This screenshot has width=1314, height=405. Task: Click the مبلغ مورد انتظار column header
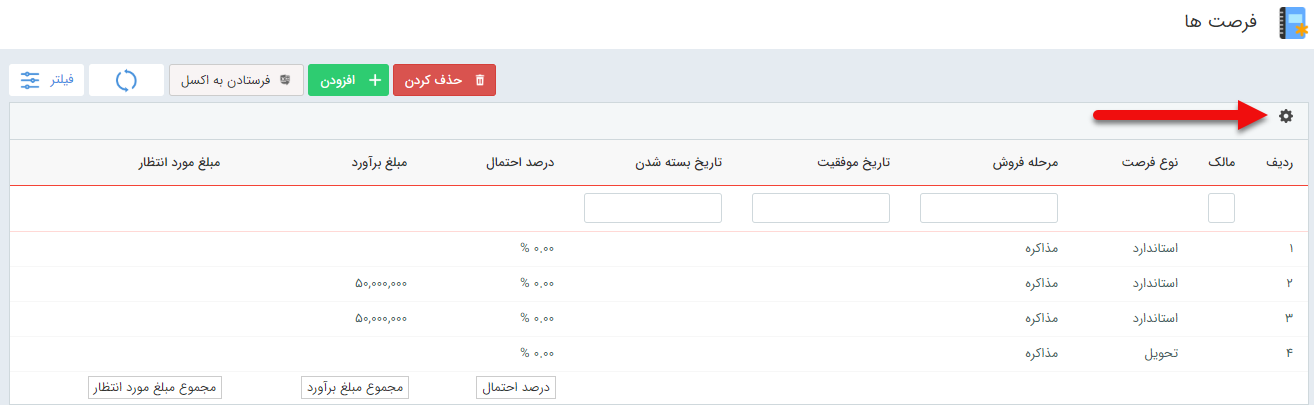point(179,162)
